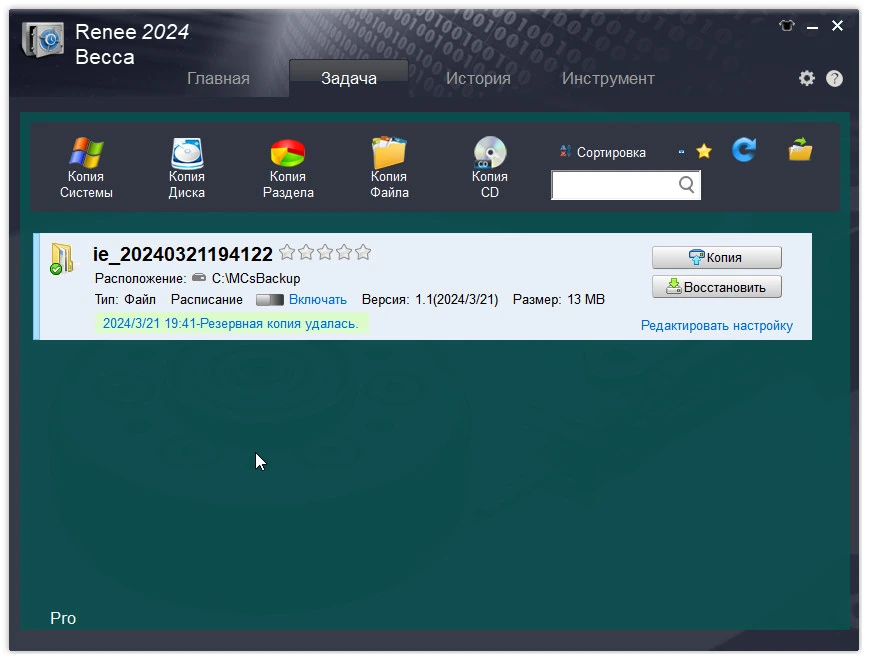Change skin with the shirt icon
The image size is (873, 665).
click(787, 25)
